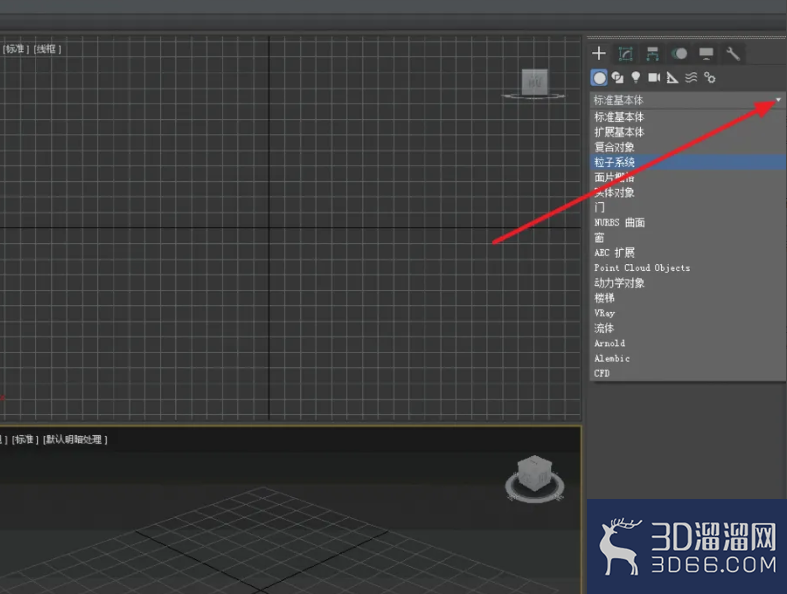
Task: Choose 复合对象 from the list
Action: (x=688, y=147)
